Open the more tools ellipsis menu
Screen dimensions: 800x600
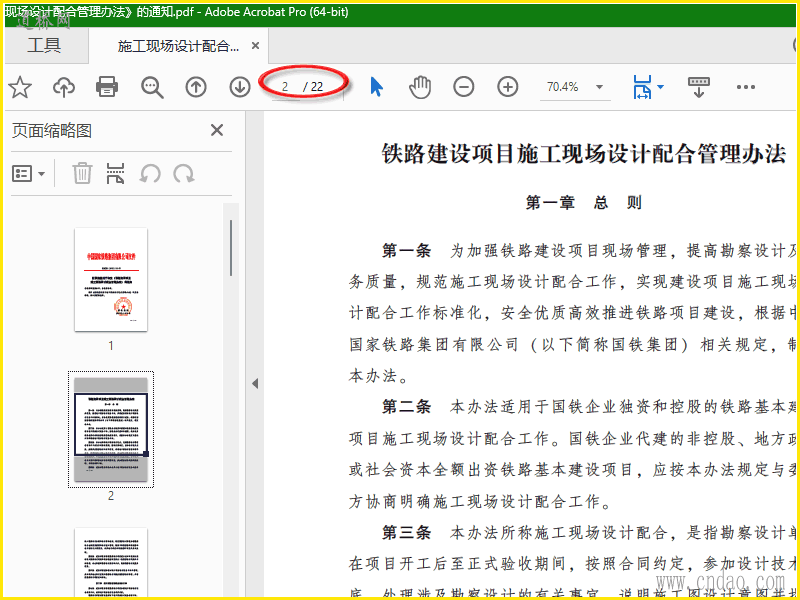point(745,87)
